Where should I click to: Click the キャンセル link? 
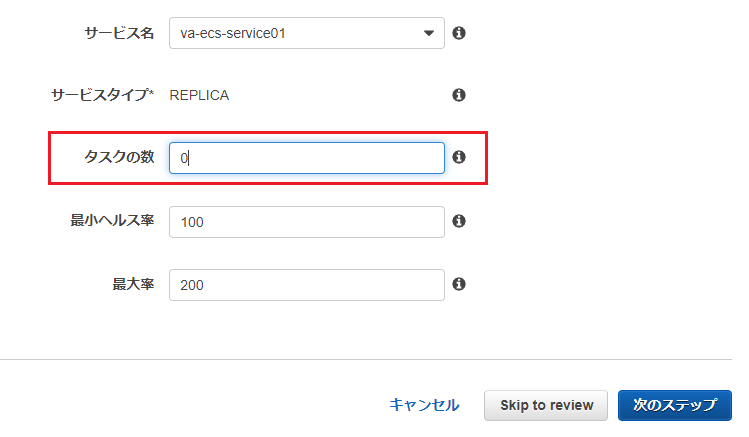[424, 405]
